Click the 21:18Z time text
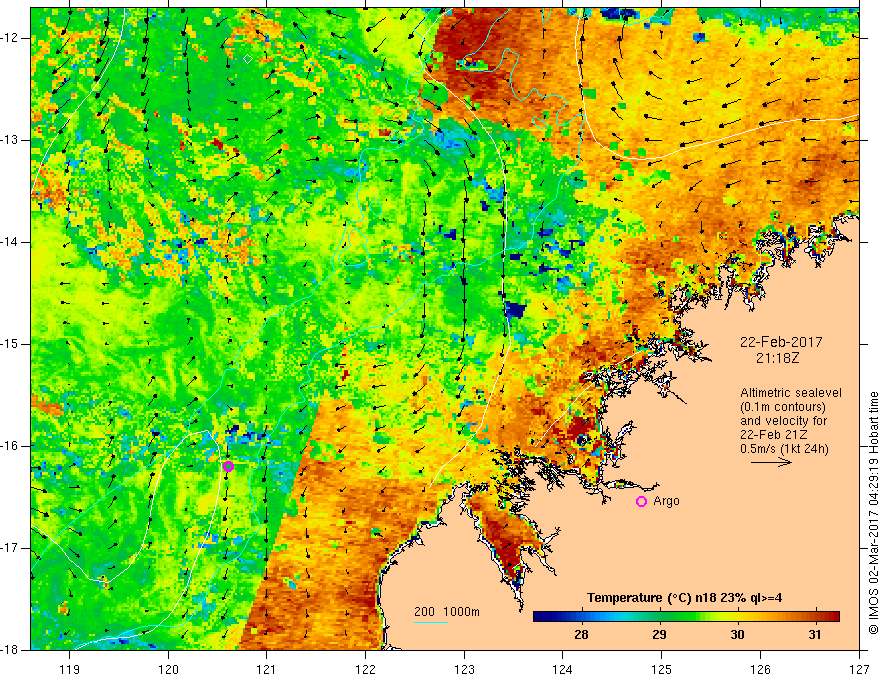 point(777,358)
